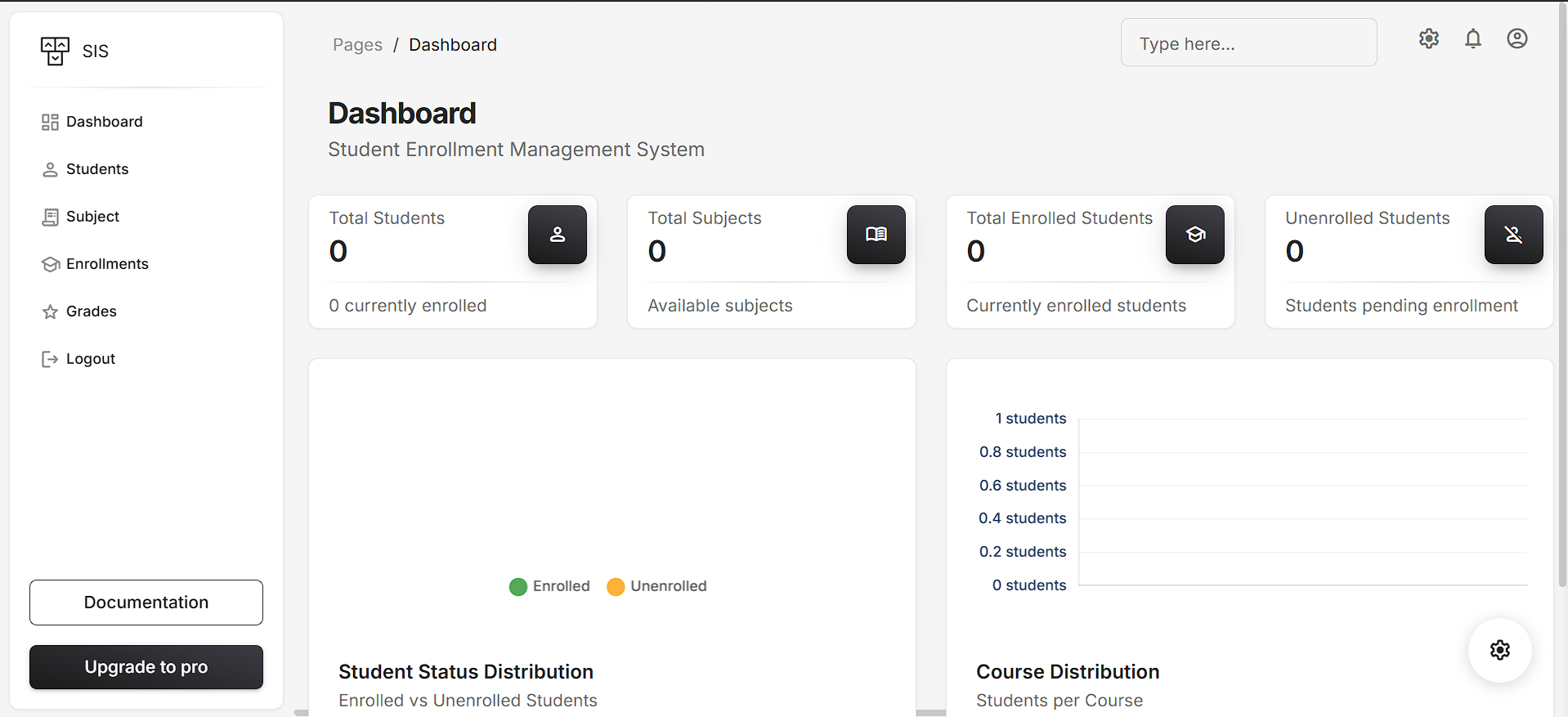
Task: Click the Total Enrolled Students cap icon tile
Action: pyautogui.click(x=1195, y=235)
